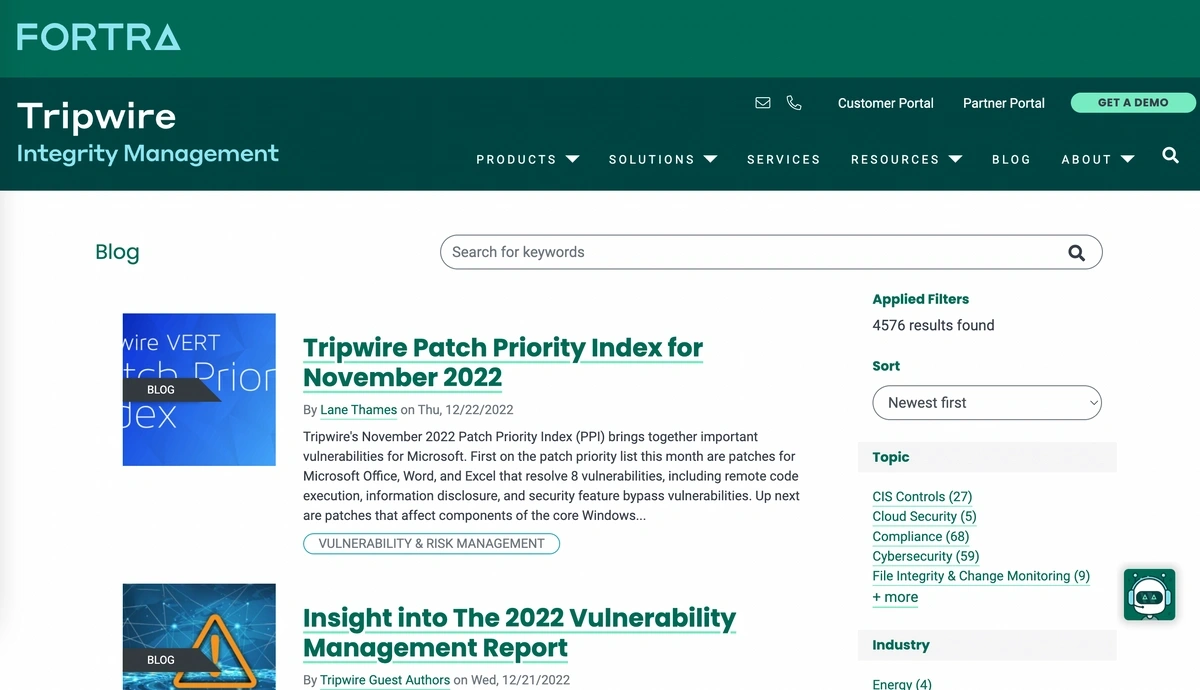Open the chatbot assistant icon
Viewport: 1200px width, 690px height.
(x=1149, y=595)
